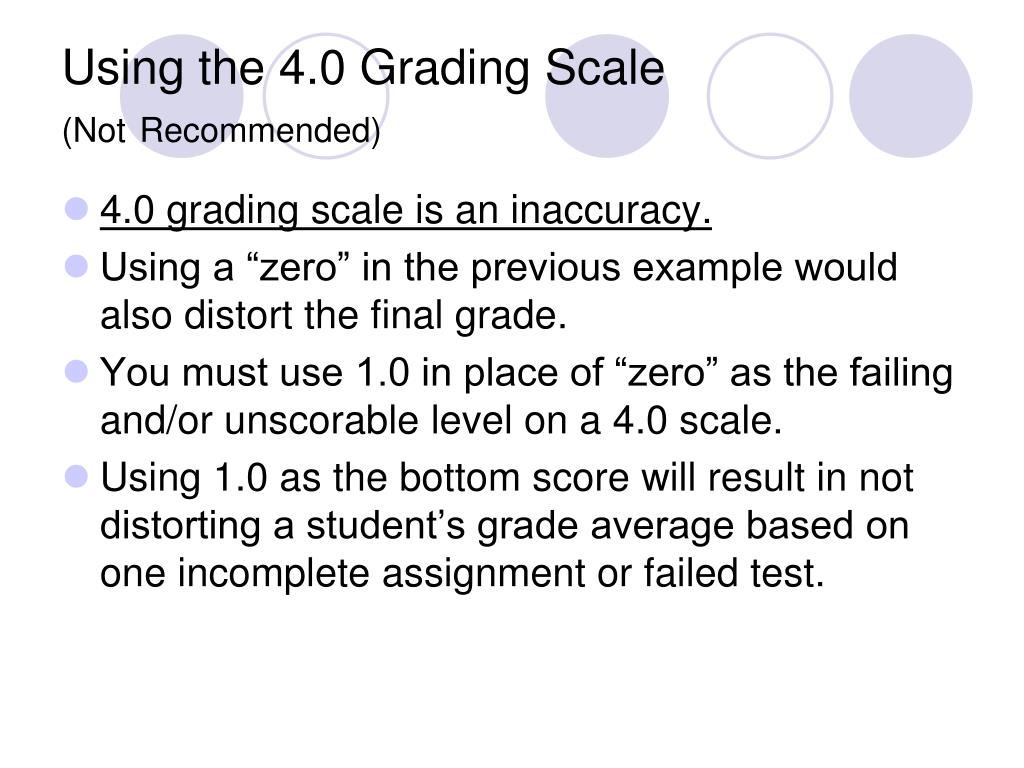Click the filled lavender circle behind the word 'Scale'
The height and width of the screenshot is (768, 1024).
607,96
